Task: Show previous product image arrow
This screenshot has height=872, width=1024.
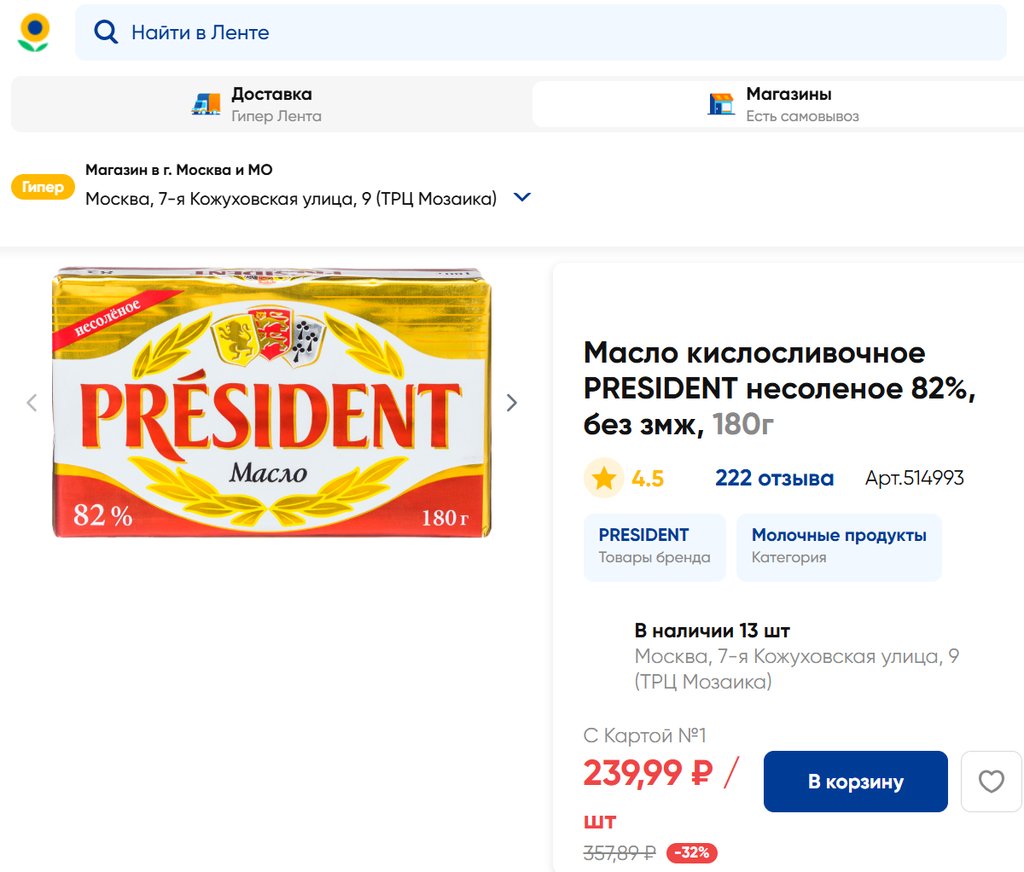Action: [31, 403]
